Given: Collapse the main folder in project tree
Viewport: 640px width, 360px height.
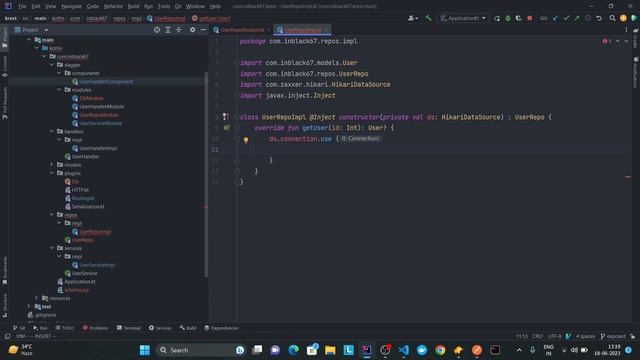Looking at the screenshot, I should click(29, 40).
